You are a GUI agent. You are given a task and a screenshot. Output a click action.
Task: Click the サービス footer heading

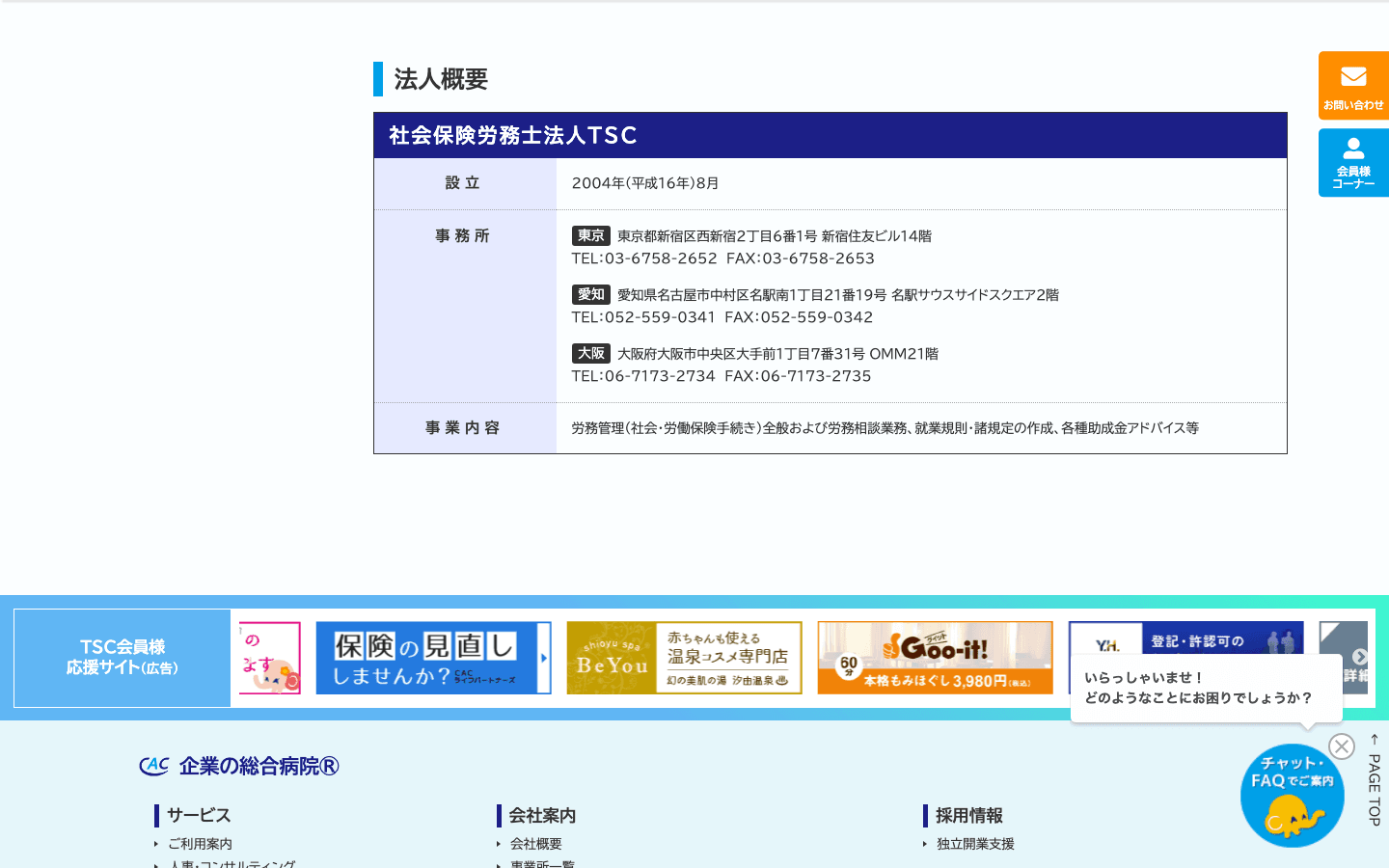[x=199, y=816]
